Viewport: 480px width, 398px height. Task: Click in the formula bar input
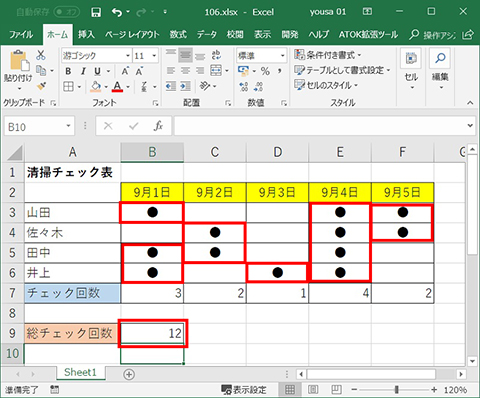coord(320,126)
